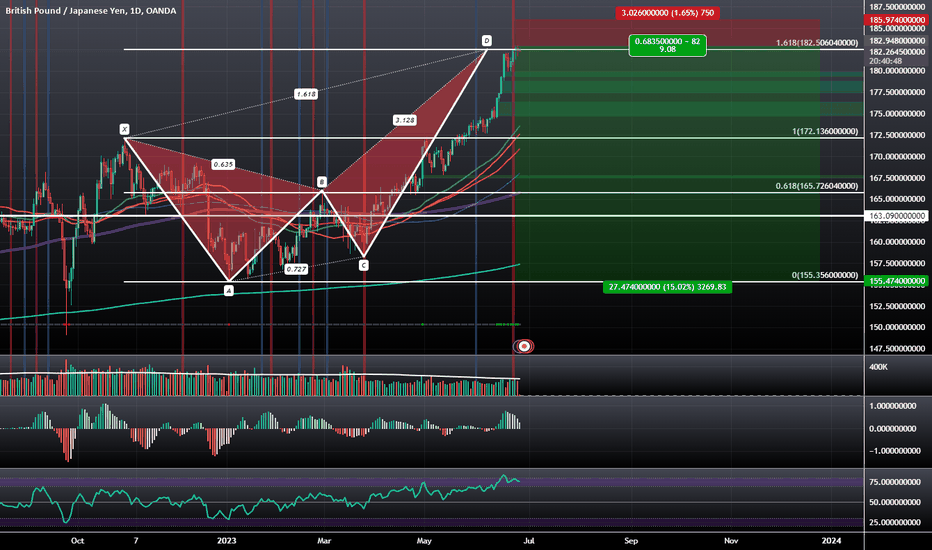The image size is (932, 550).
Task: Click the Mar label on time axis
Action: (x=324, y=540)
